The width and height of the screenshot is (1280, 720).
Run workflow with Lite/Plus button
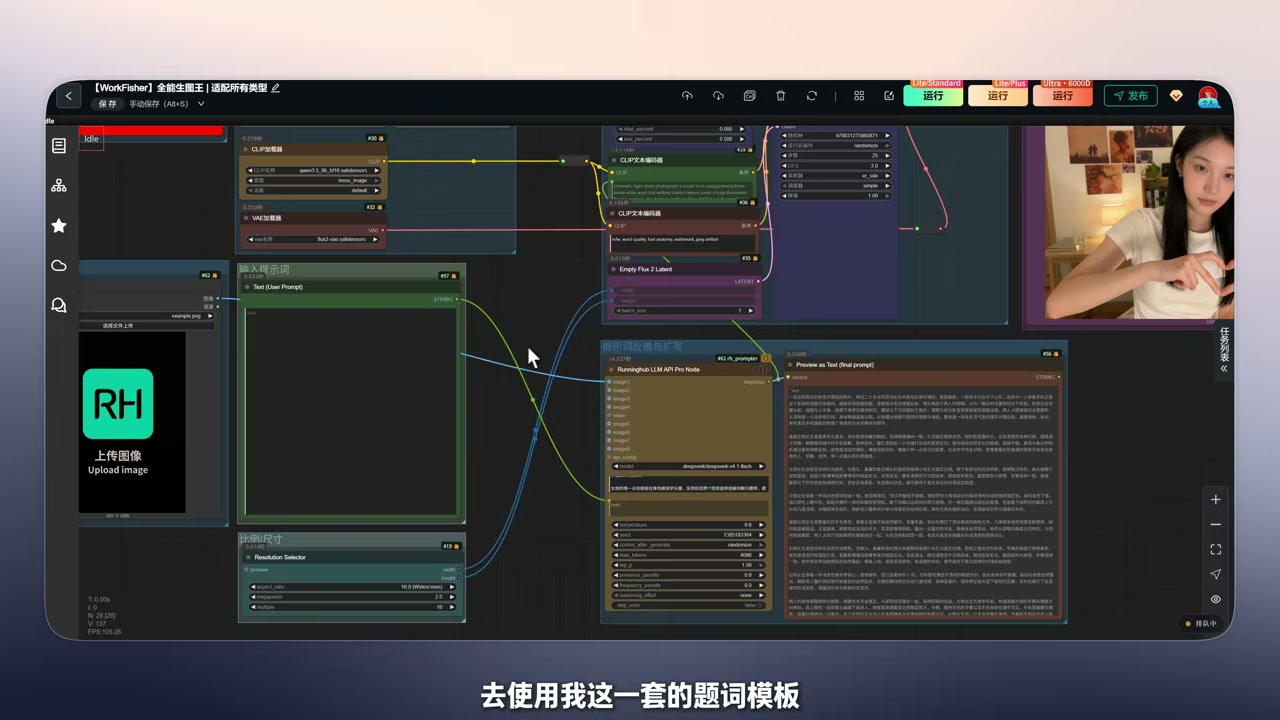click(998, 96)
